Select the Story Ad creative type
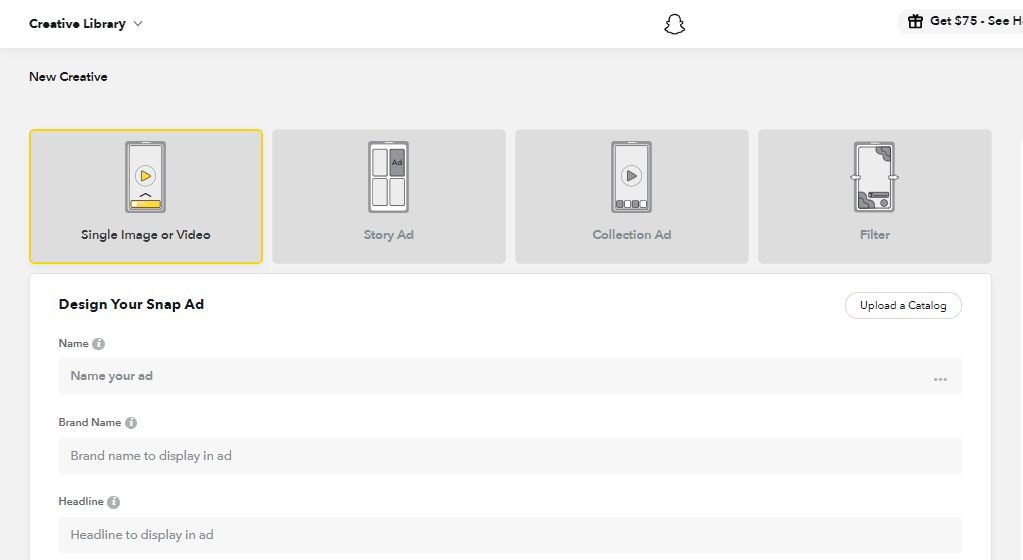Screen dimensions: 1023x560 coord(389,235)
